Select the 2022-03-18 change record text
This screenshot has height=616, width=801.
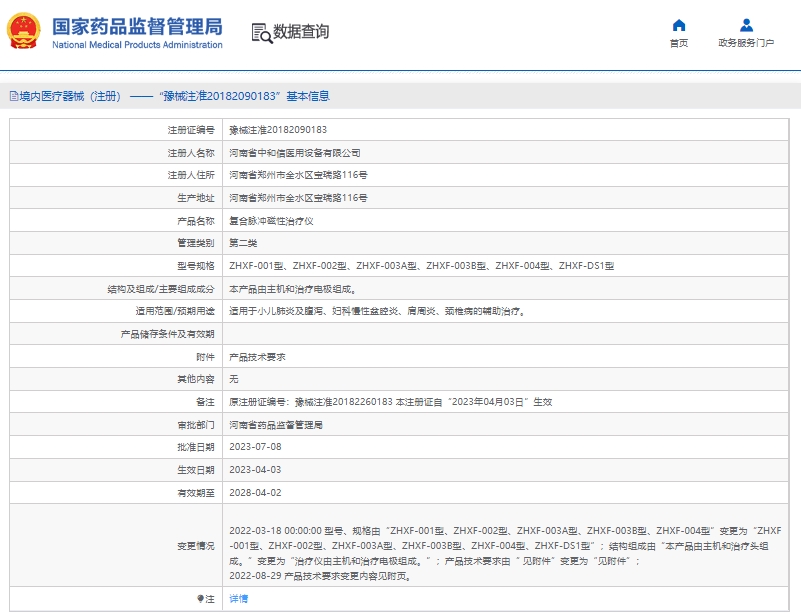[505, 546]
